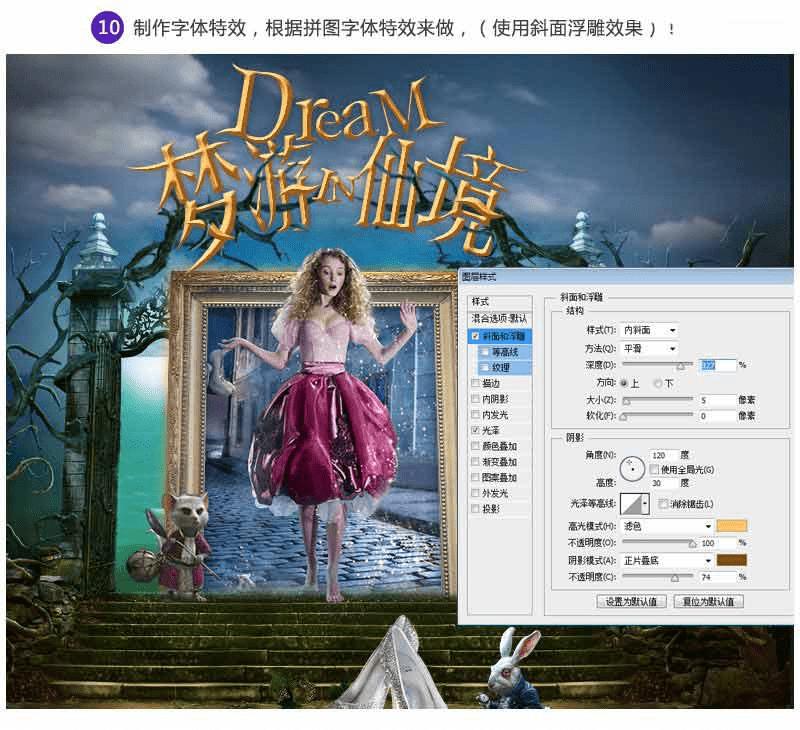Click the angle dial control

point(632,468)
